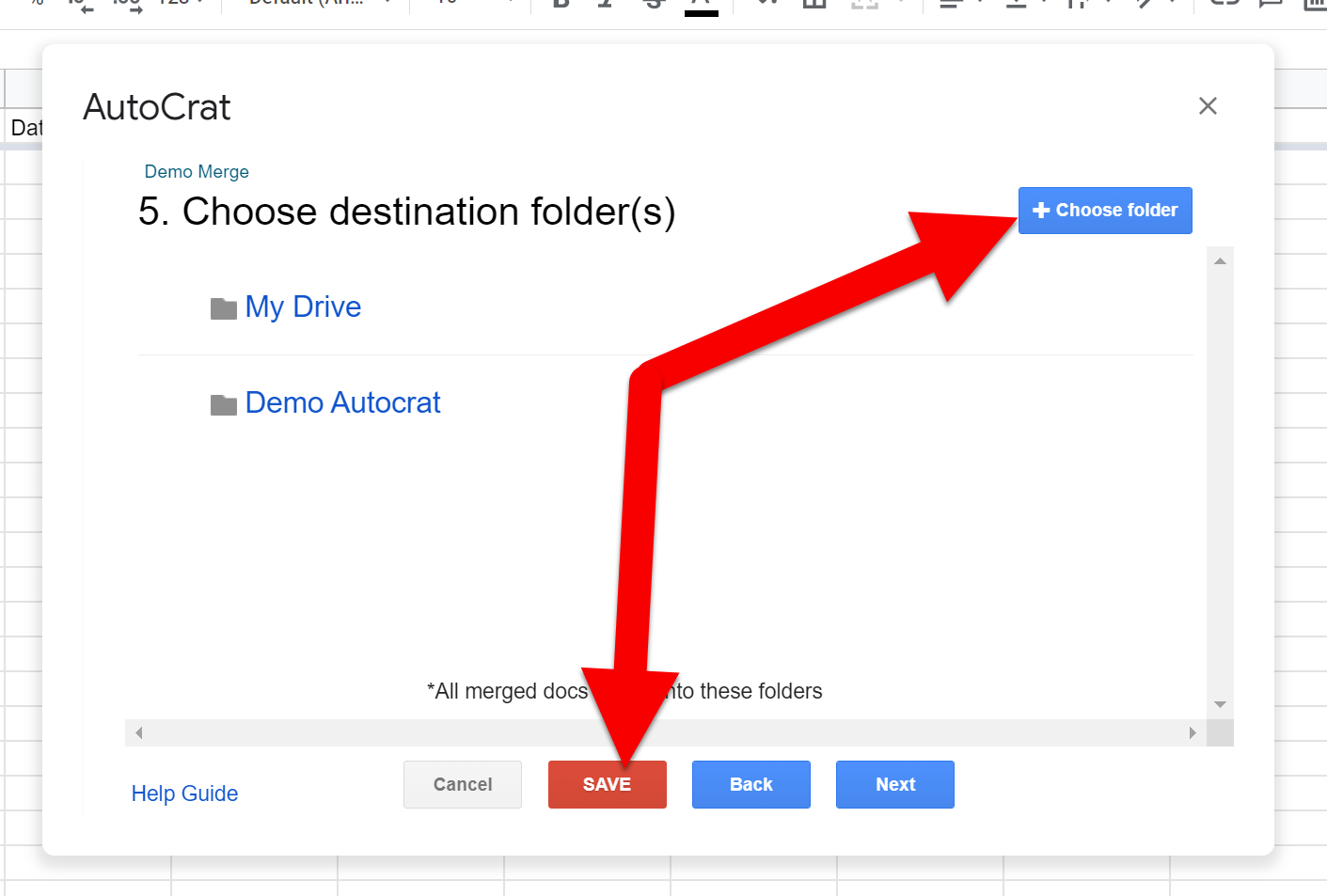Click the "*All merged docs" note text
1327x896 pixels.
[508, 691]
